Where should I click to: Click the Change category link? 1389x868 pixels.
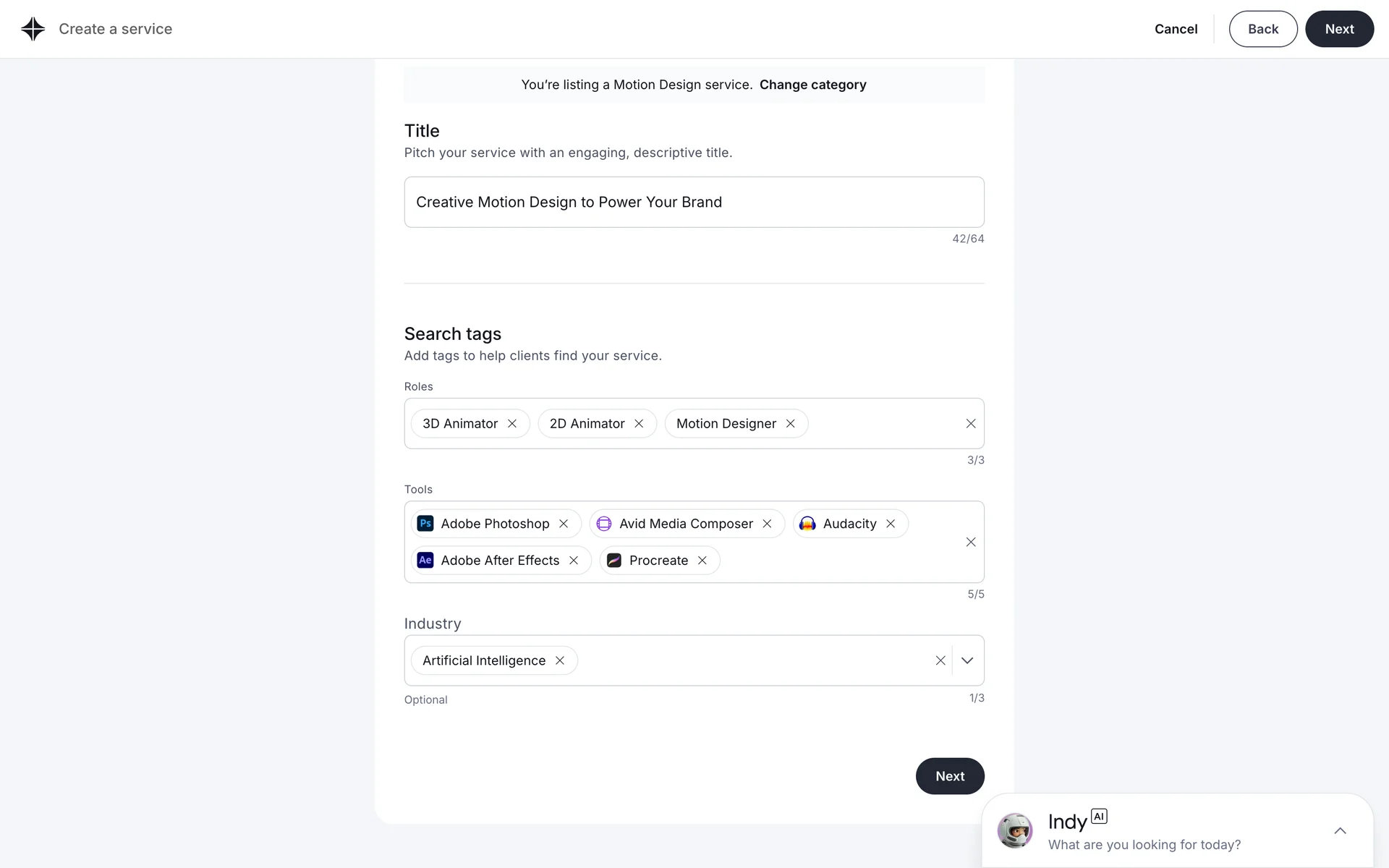point(812,85)
